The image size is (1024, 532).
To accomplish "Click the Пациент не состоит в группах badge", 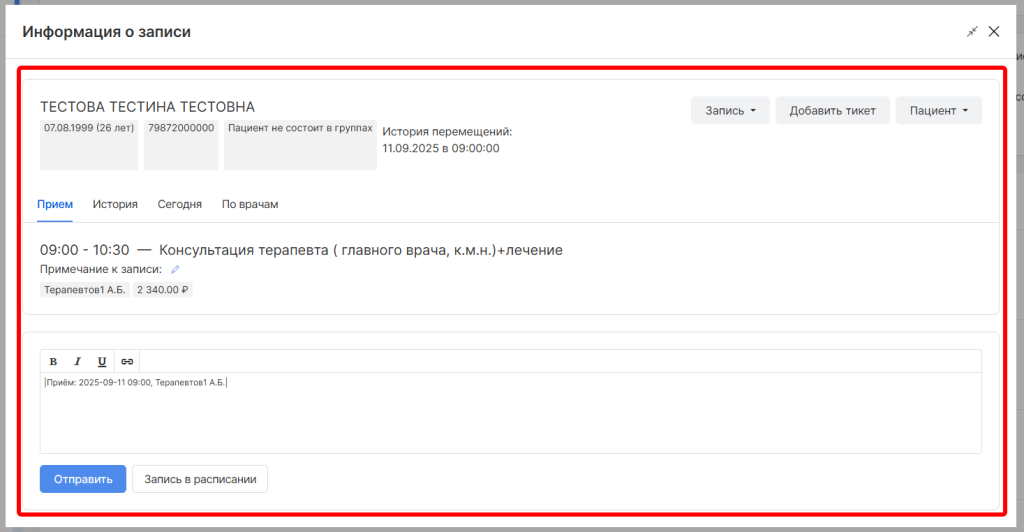I will [x=300, y=129].
